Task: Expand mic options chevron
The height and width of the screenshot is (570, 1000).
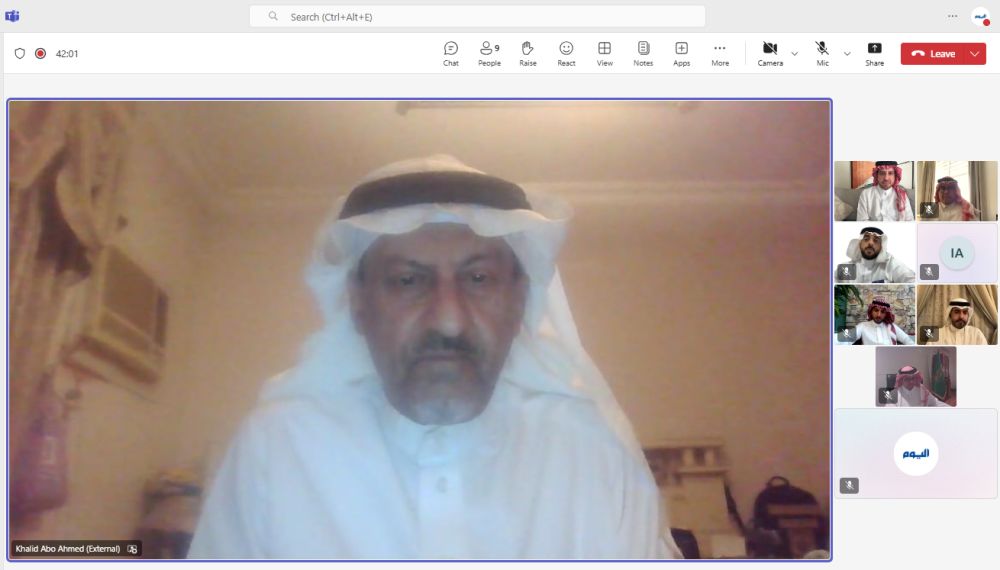Action: point(847,54)
